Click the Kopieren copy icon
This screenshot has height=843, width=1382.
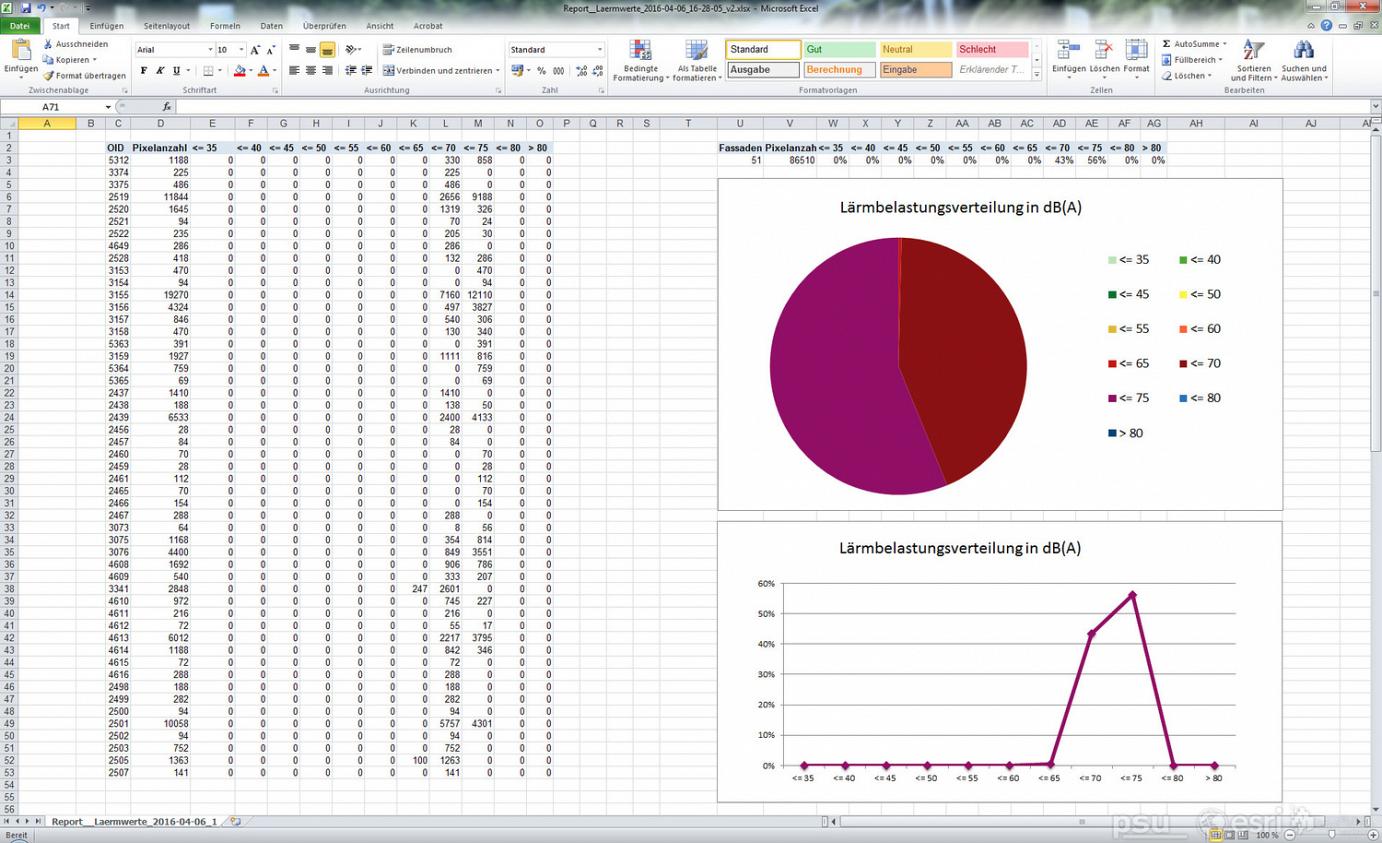(x=48, y=60)
